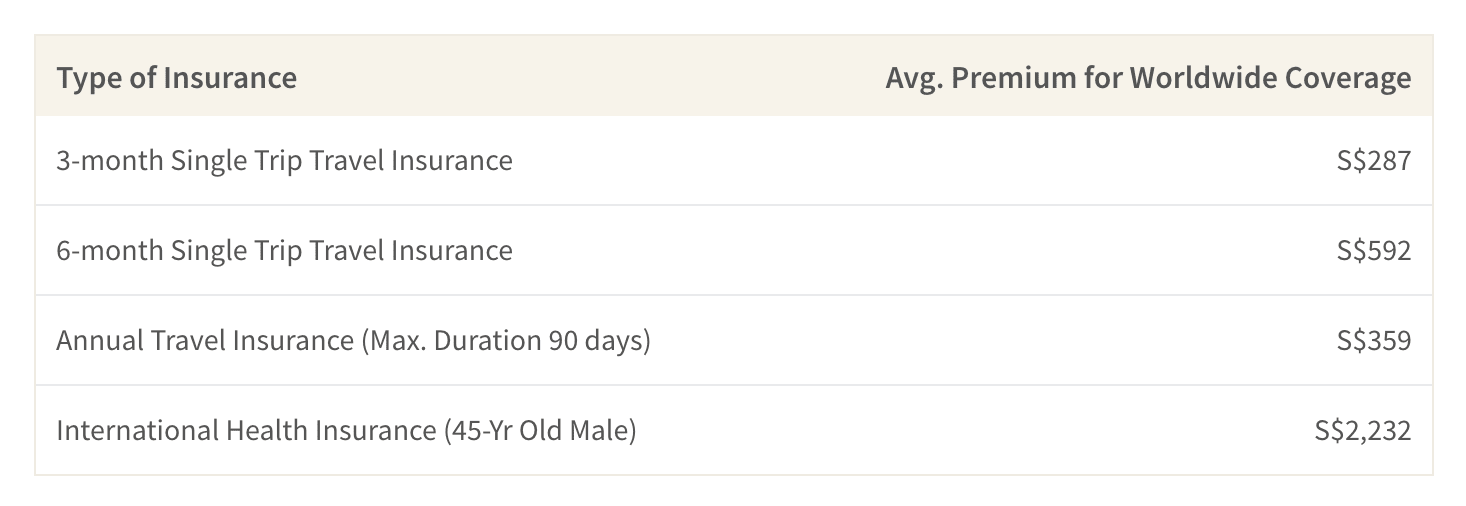Click the Type of Insurance column header
This screenshot has height=506, width=1466.
(x=177, y=78)
